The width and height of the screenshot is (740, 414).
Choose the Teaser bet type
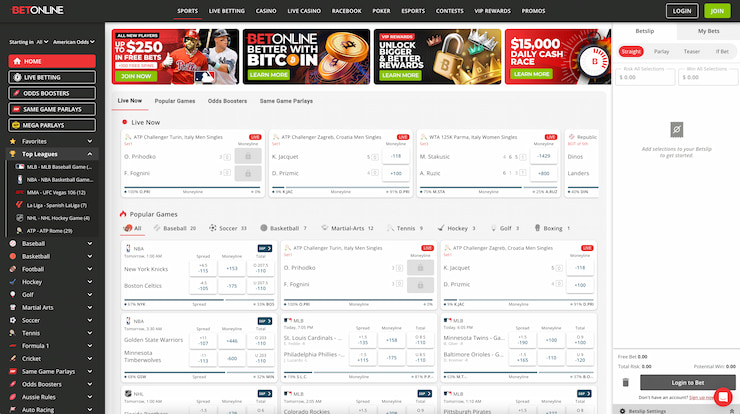pyautogui.click(x=691, y=51)
